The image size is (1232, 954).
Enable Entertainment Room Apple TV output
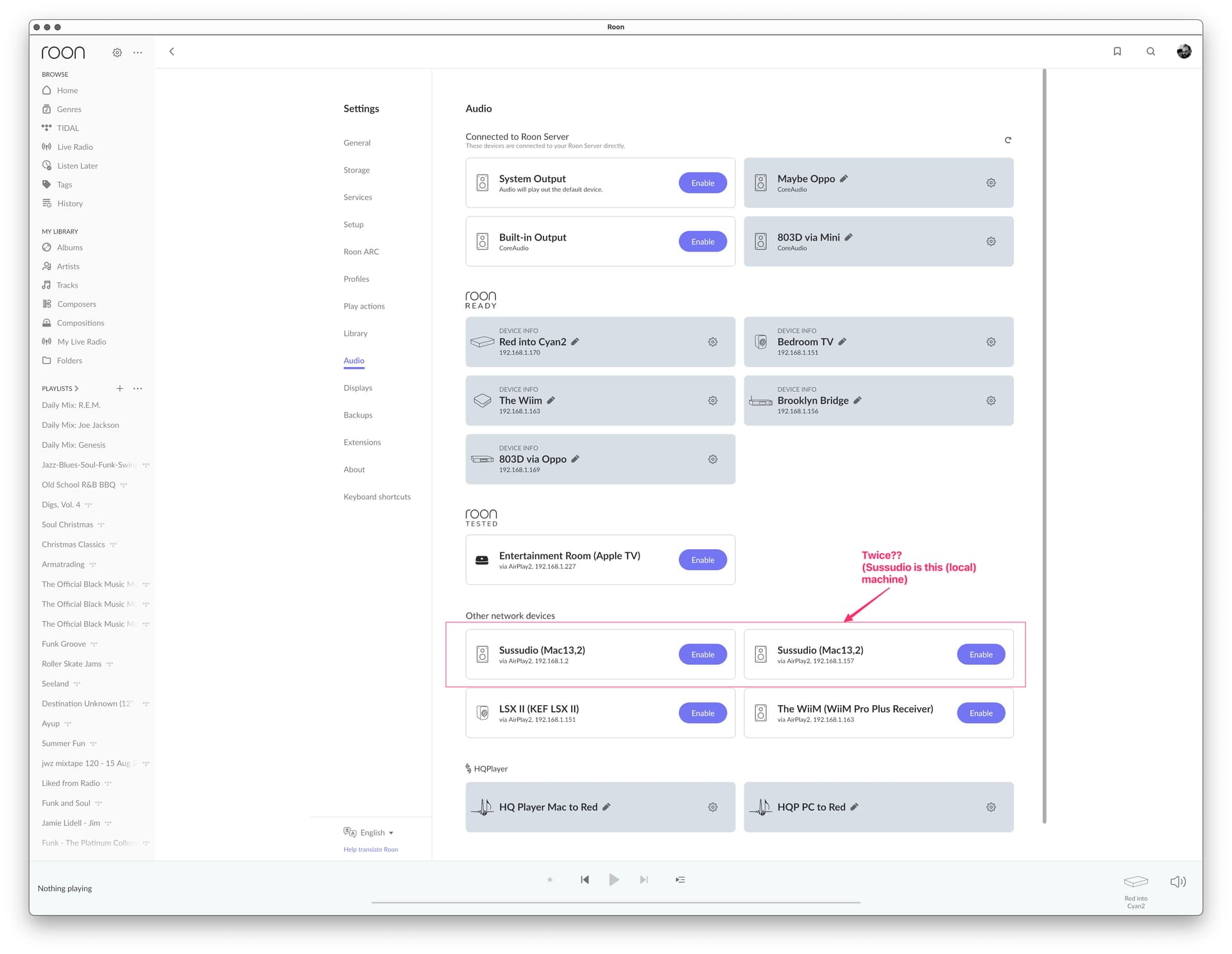click(x=702, y=560)
